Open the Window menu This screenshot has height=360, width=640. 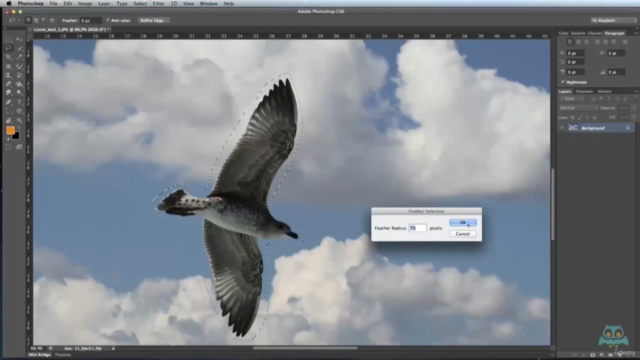(x=208, y=3)
